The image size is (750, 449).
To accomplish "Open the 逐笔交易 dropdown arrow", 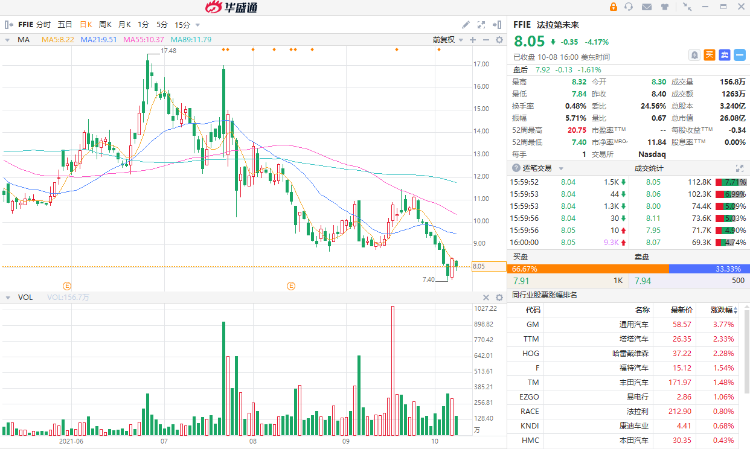I will click(561, 168).
